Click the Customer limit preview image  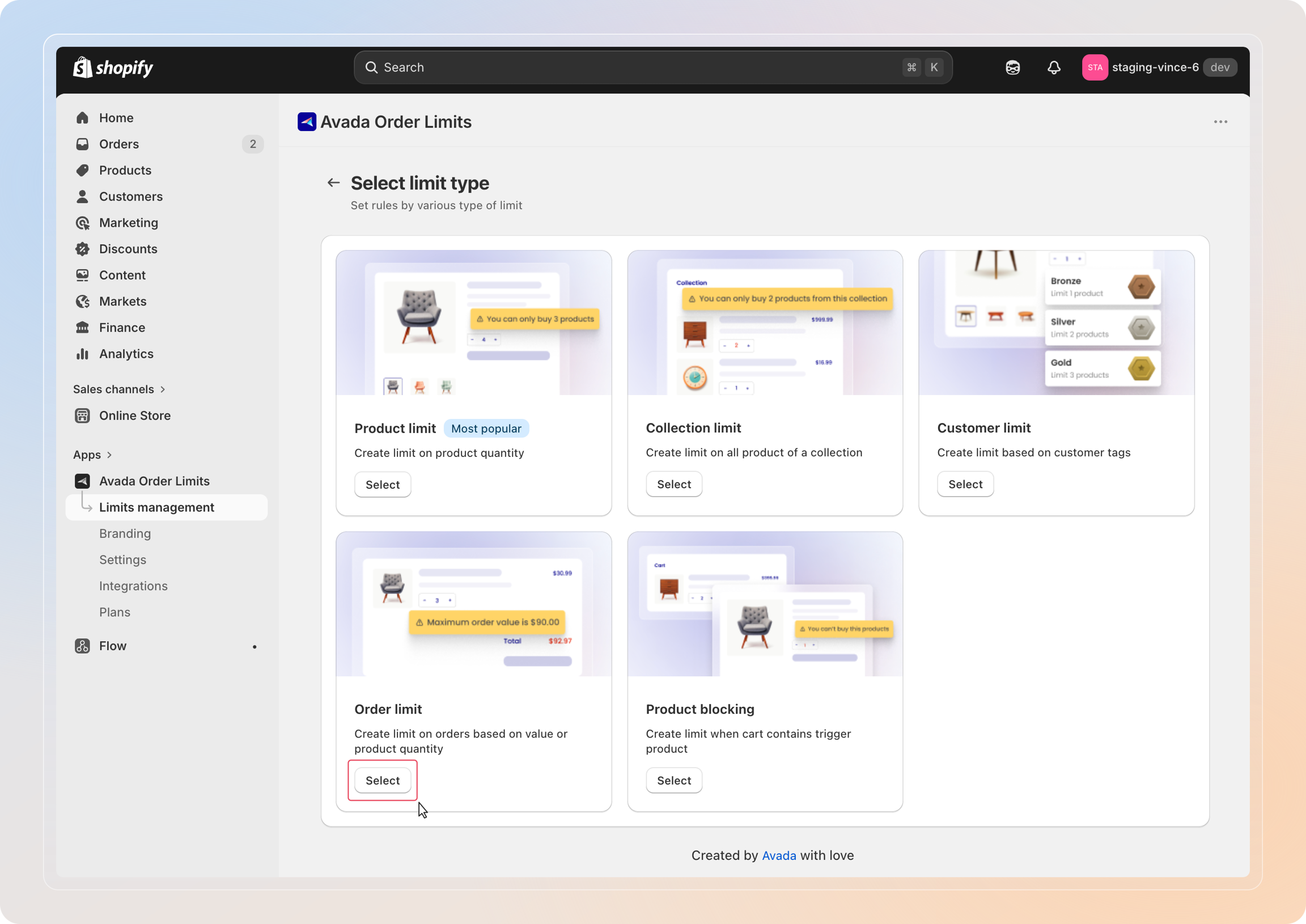pos(1055,323)
